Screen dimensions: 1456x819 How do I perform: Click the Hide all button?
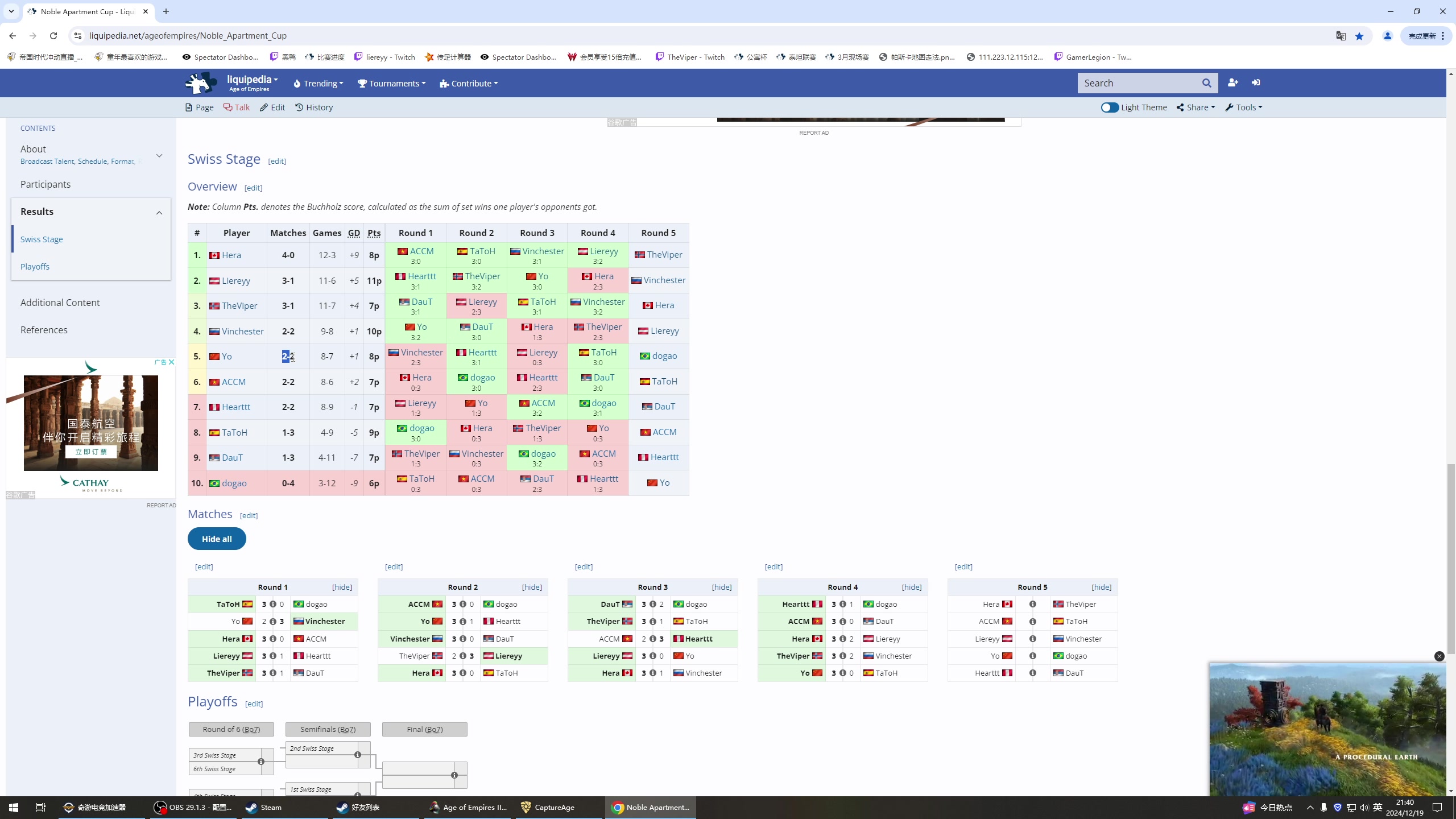(x=217, y=539)
